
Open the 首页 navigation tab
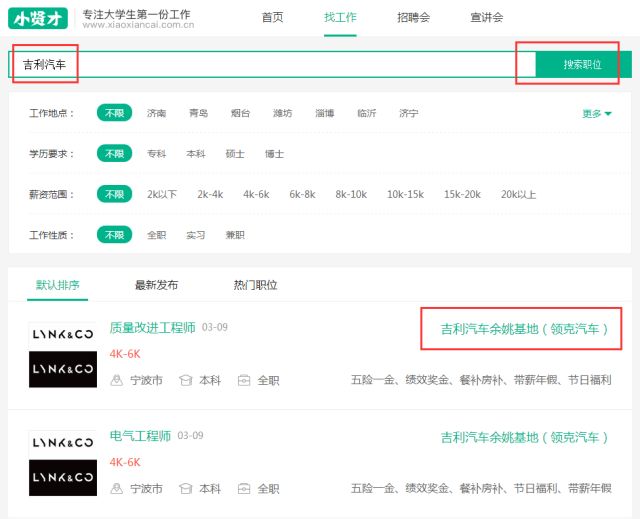272,18
